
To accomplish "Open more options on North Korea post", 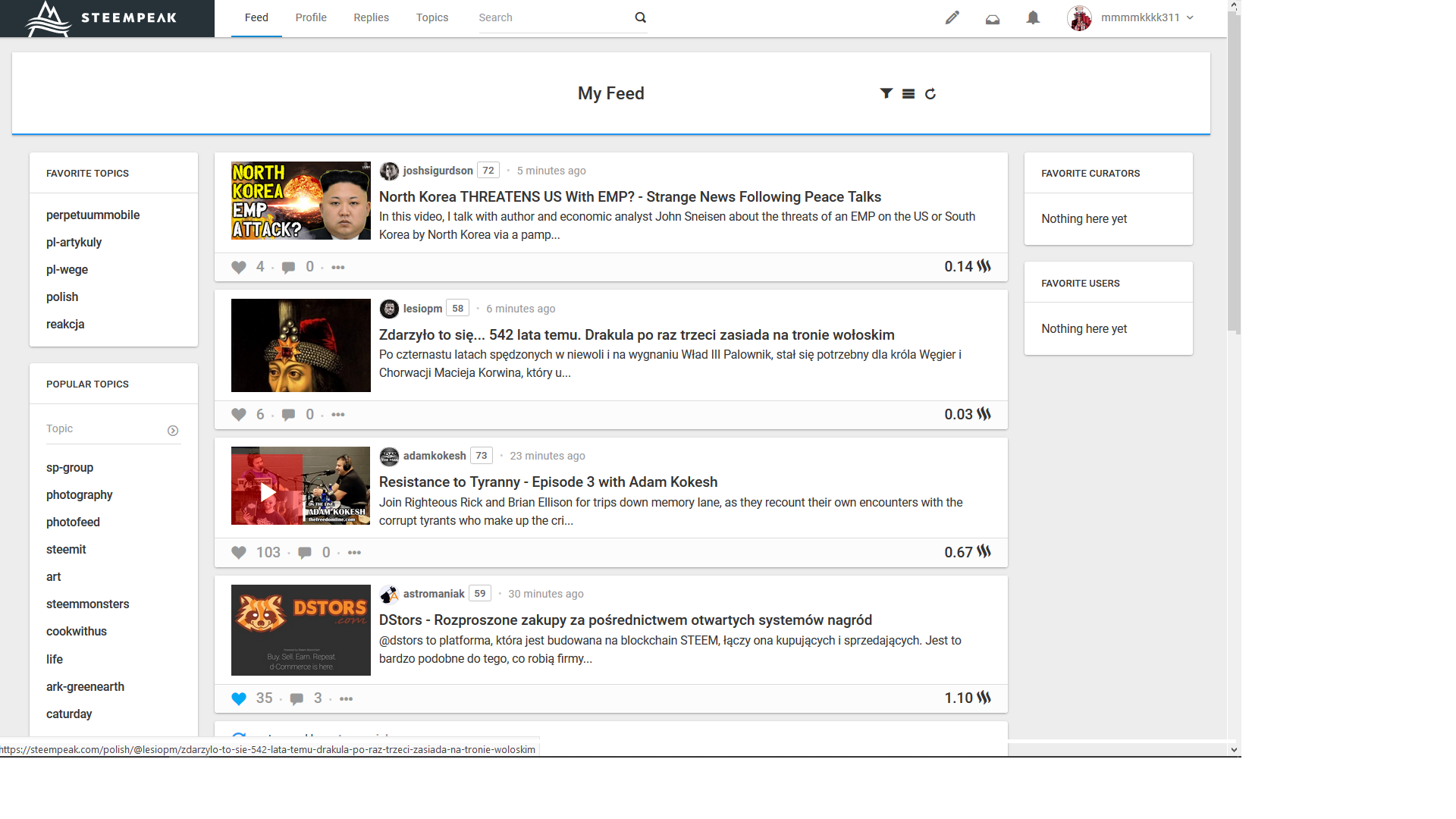I will (338, 267).
